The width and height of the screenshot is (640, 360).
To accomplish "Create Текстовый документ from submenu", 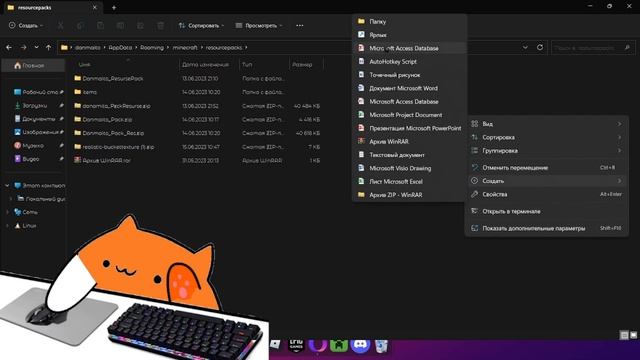I will point(409,155).
